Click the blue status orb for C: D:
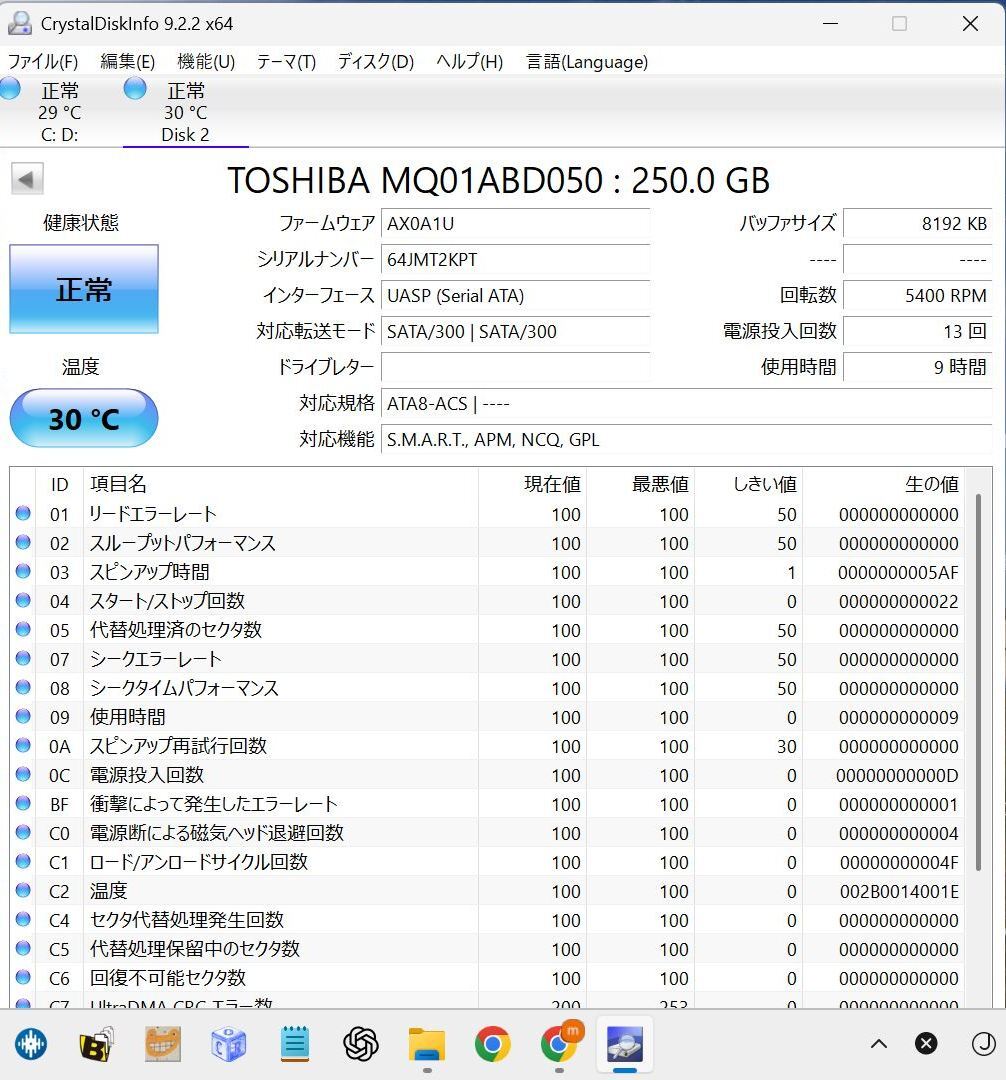The width and height of the screenshot is (1006, 1080). pos(10,89)
